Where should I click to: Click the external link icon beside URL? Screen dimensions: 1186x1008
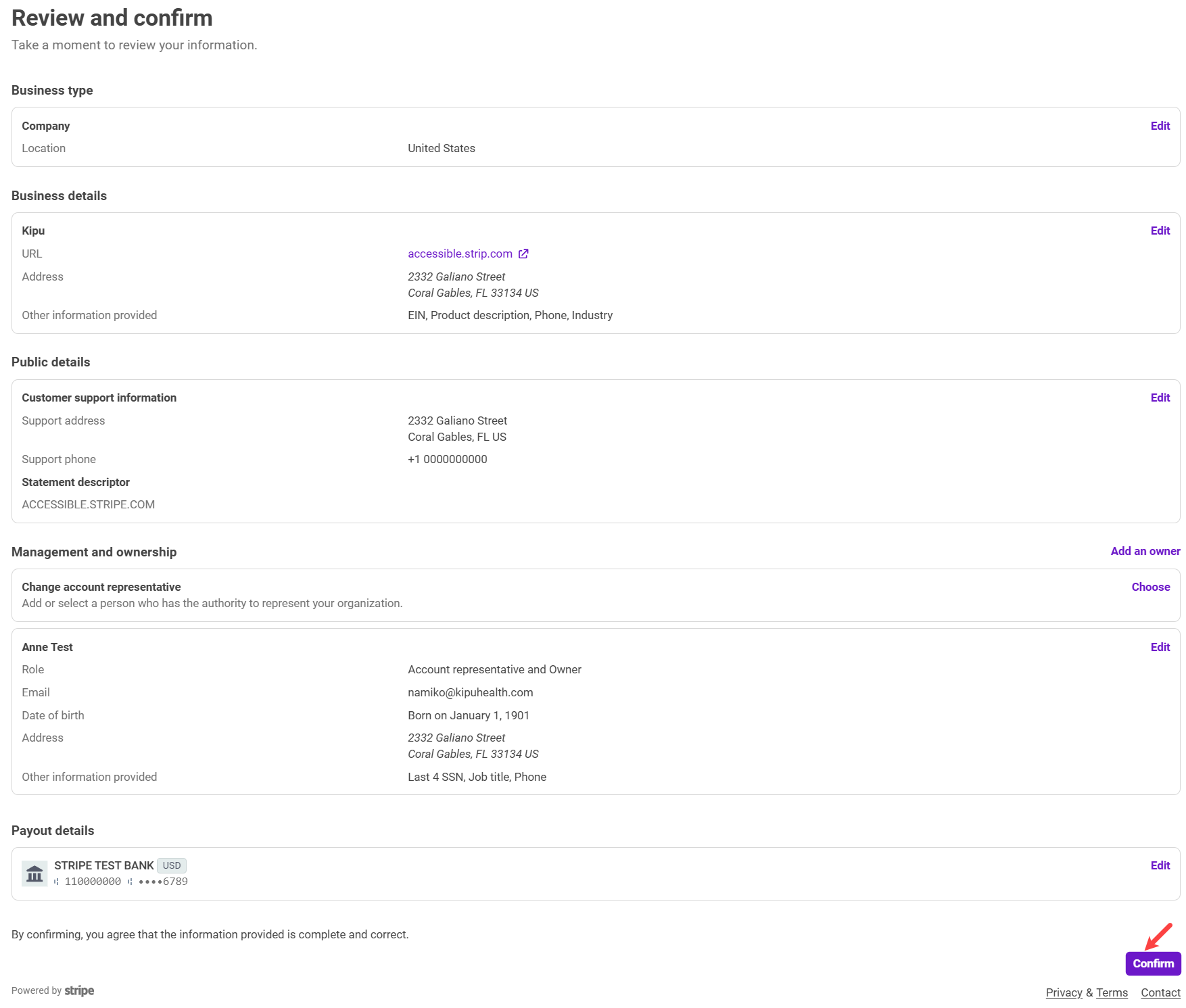click(523, 254)
